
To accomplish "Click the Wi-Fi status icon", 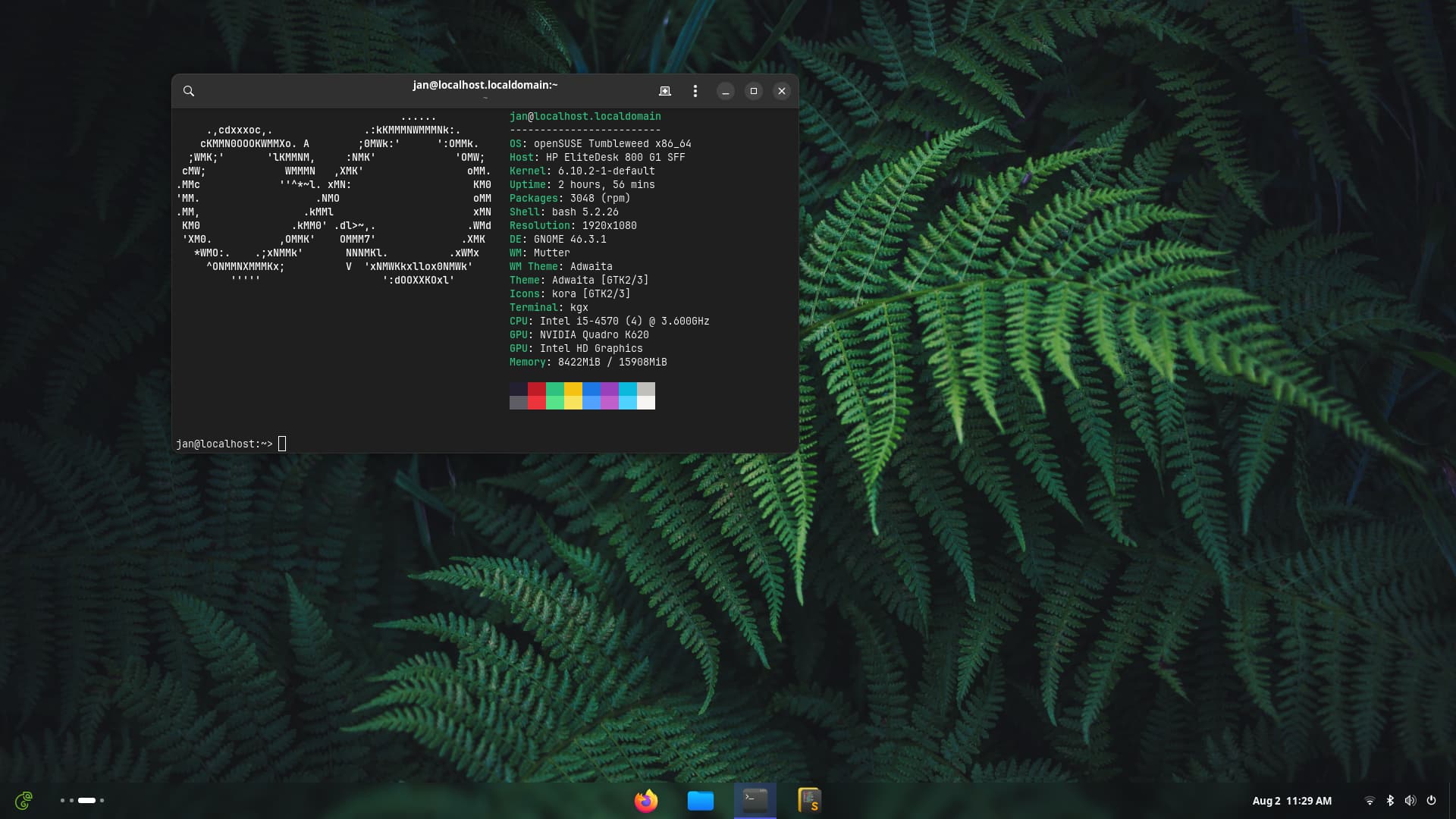I will coord(1370,801).
